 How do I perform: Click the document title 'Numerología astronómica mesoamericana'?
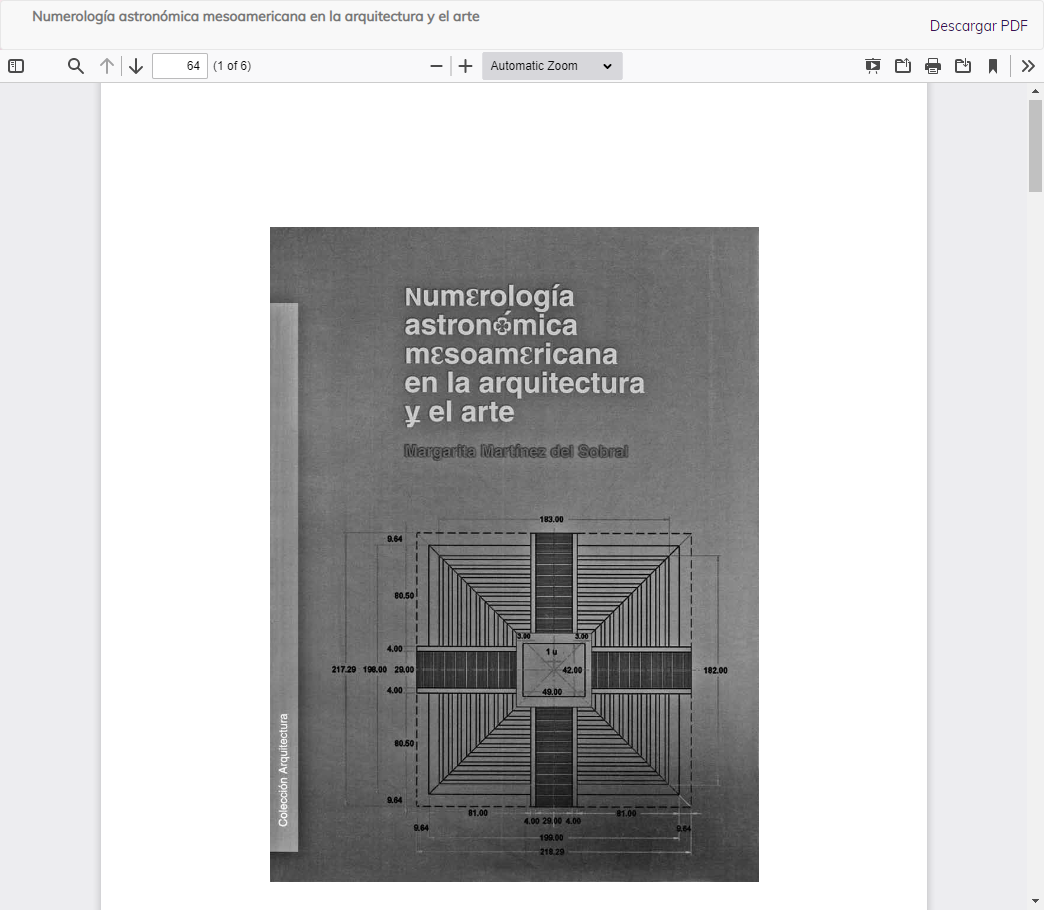pyautogui.click(x=256, y=17)
